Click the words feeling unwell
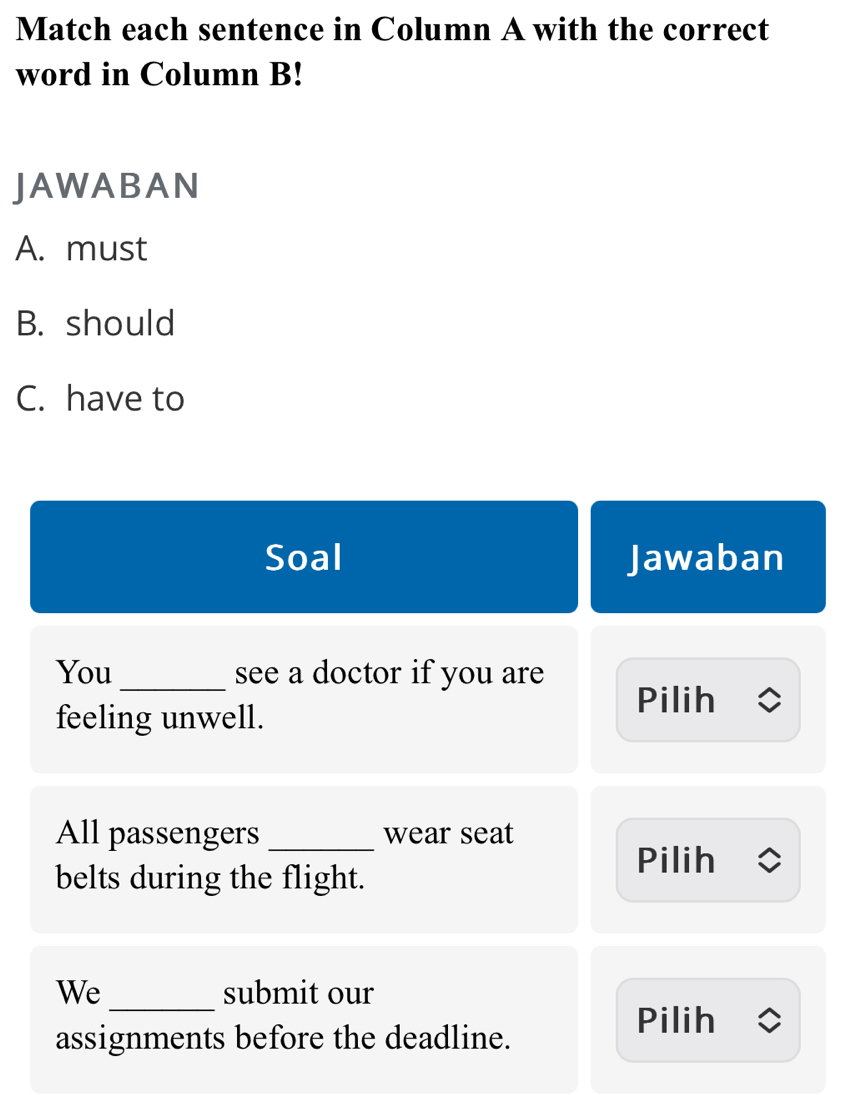Viewport: 842px width, 1095px height. pos(160,717)
